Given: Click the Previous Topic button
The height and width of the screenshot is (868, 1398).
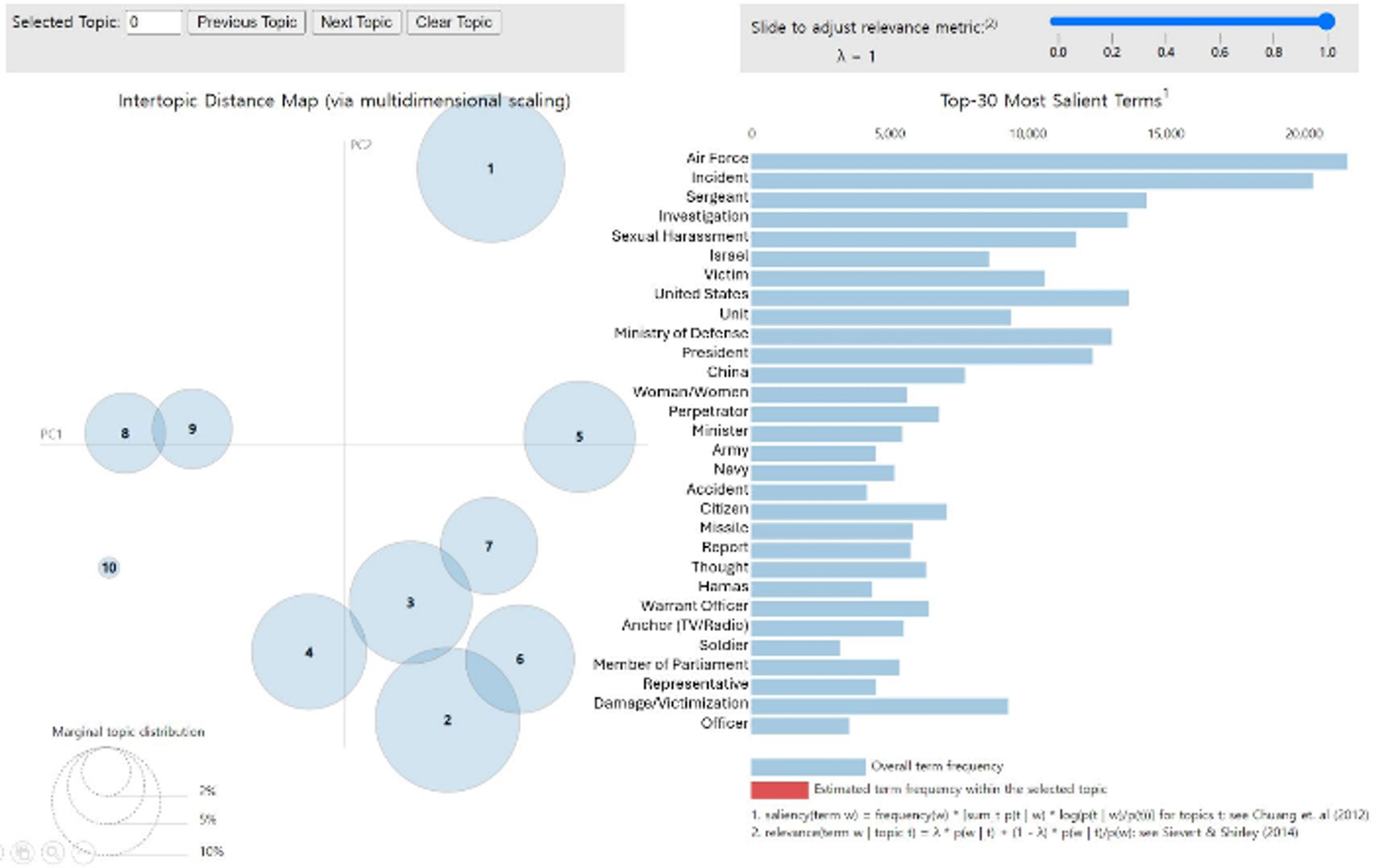Looking at the screenshot, I should click(247, 22).
